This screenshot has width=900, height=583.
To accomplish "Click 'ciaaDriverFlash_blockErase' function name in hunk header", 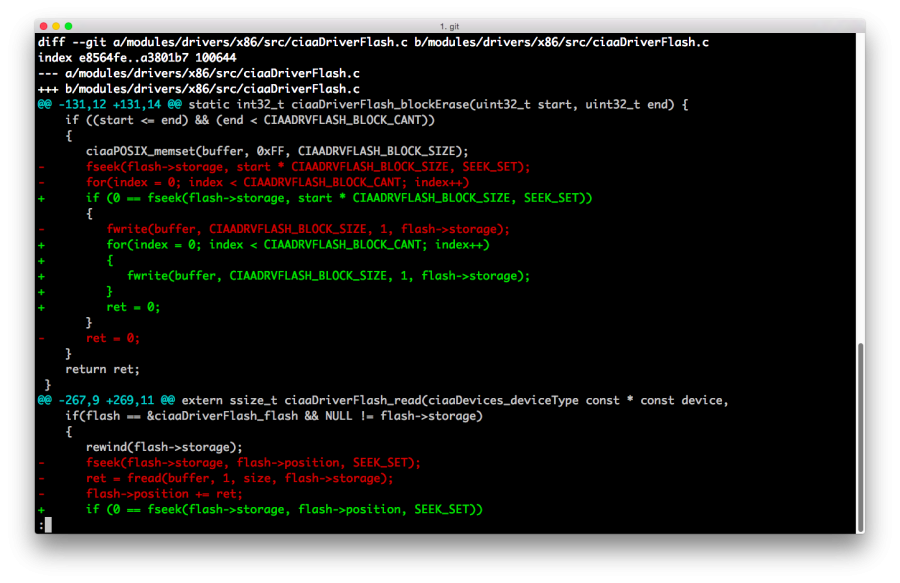I will click(380, 104).
